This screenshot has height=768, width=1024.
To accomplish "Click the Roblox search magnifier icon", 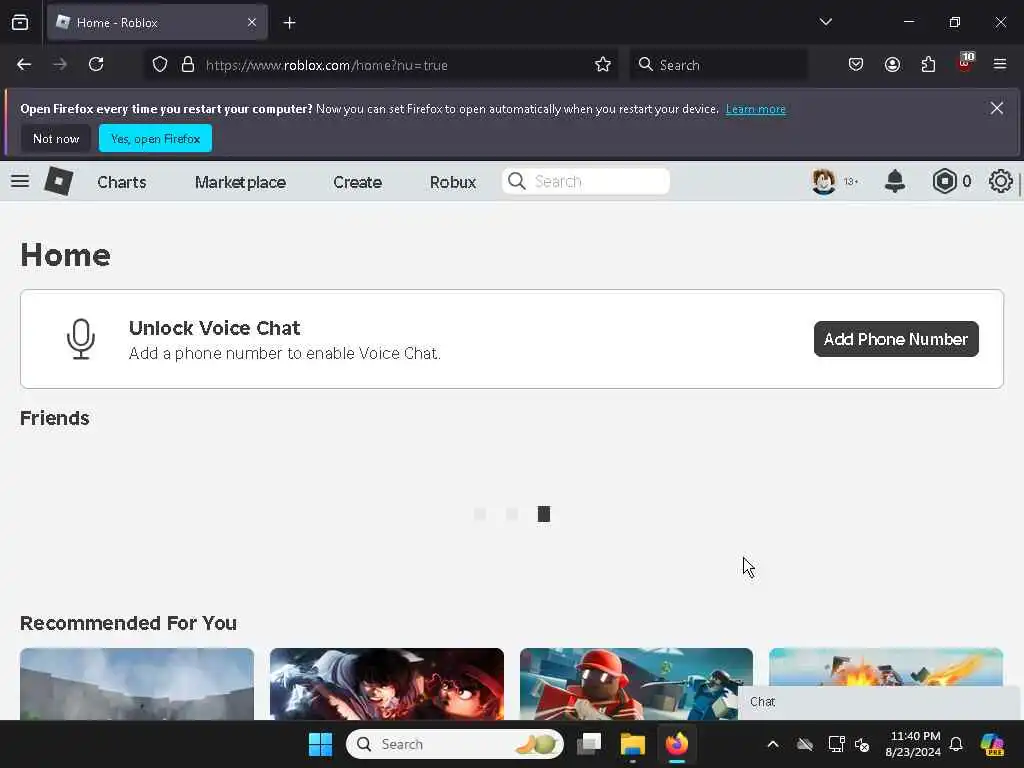I will pos(517,181).
